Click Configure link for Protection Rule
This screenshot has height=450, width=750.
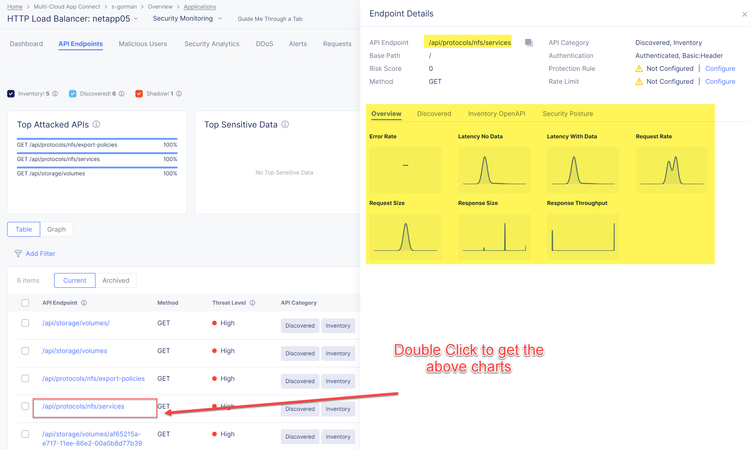tap(720, 69)
